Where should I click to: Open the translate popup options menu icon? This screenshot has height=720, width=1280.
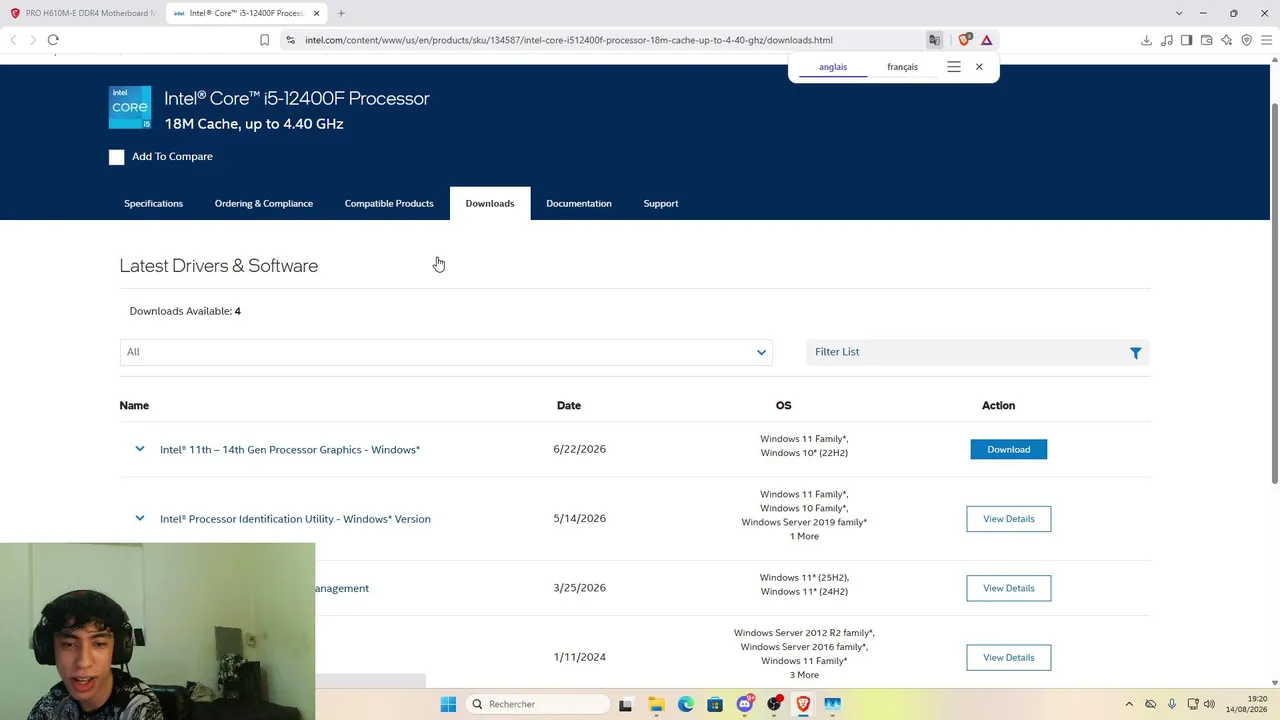point(954,67)
